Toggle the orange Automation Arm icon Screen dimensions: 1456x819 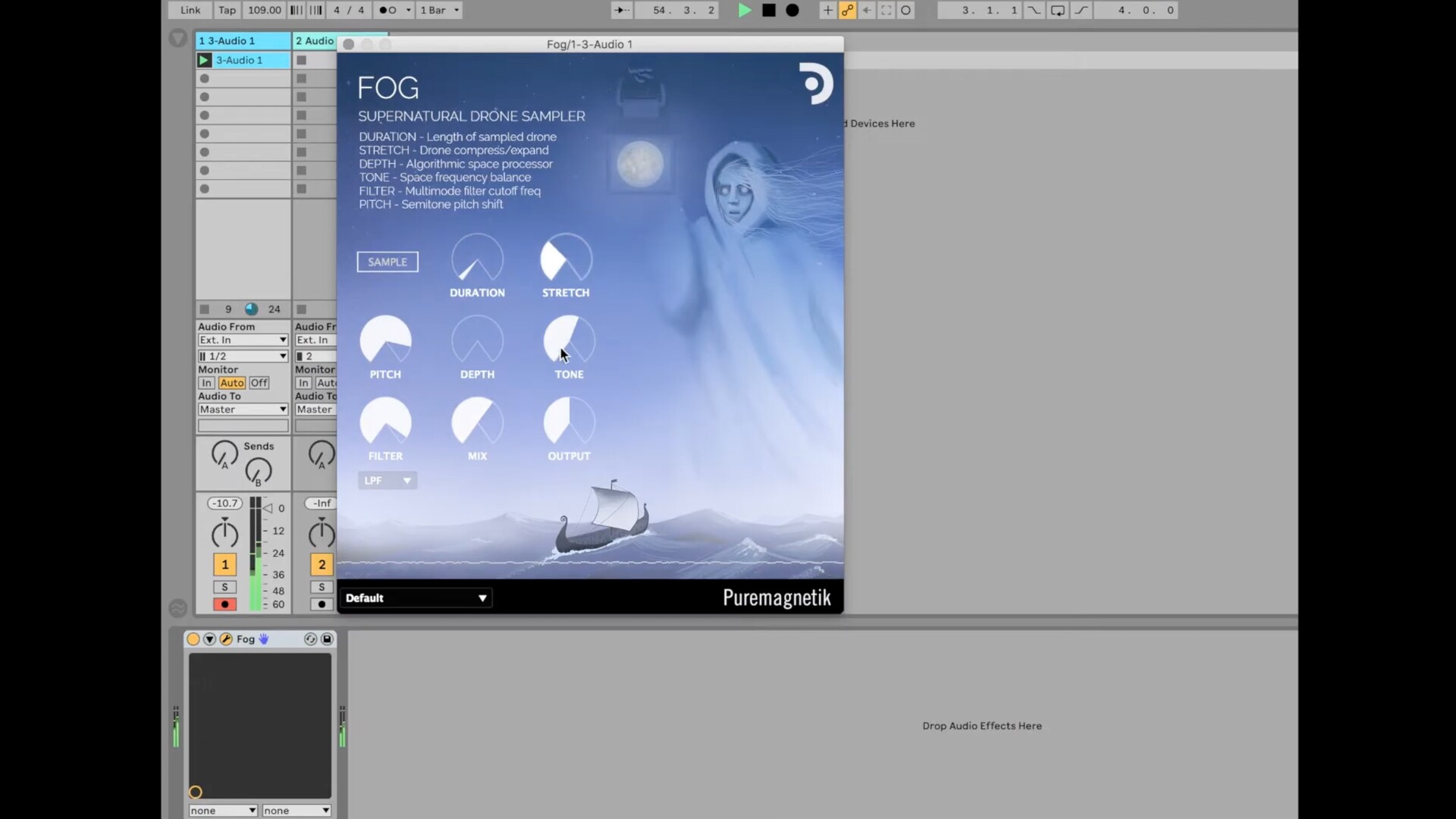(x=847, y=10)
